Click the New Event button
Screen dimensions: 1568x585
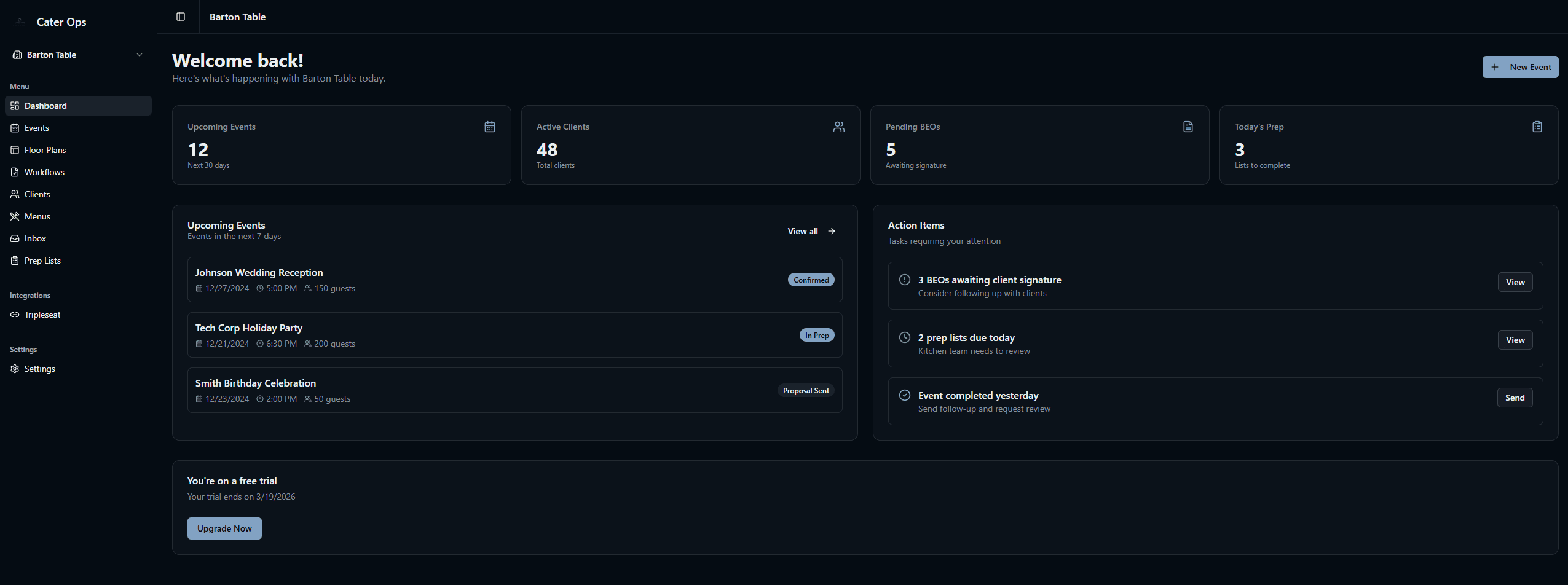click(1520, 66)
